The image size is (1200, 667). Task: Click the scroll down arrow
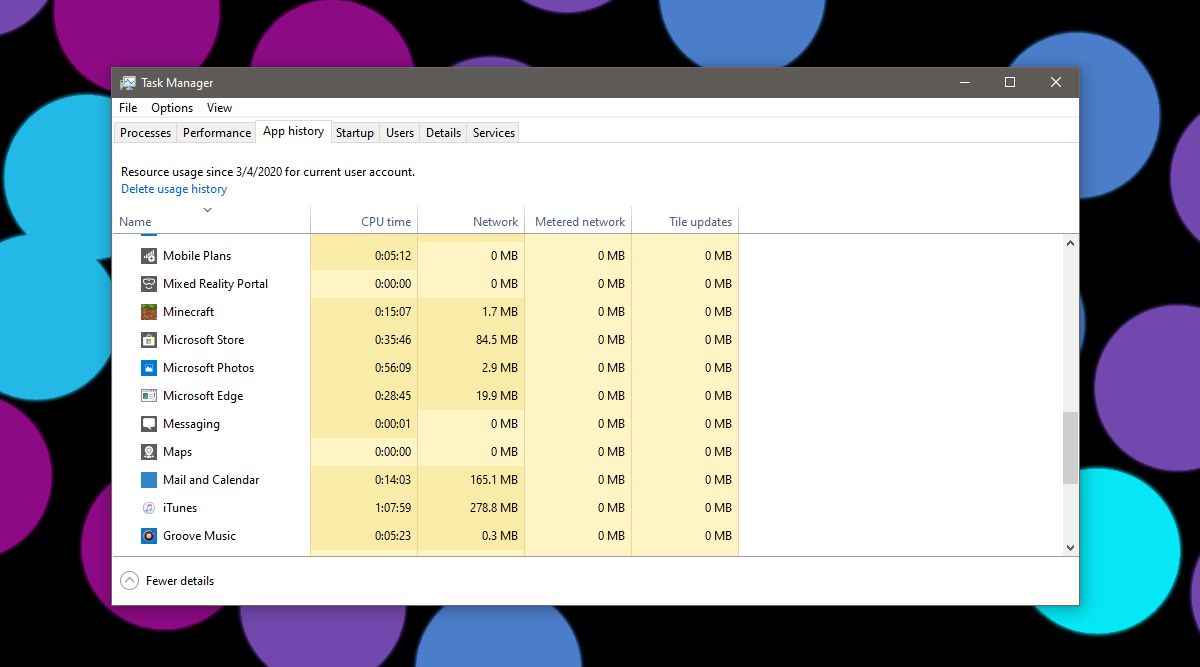pyautogui.click(x=1070, y=547)
